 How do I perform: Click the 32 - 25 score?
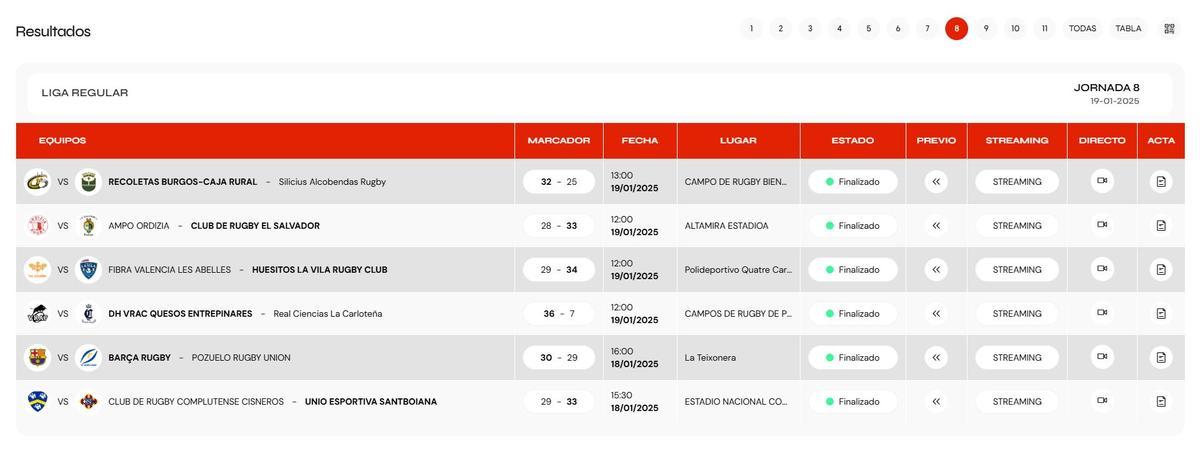[x=559, y=182]
